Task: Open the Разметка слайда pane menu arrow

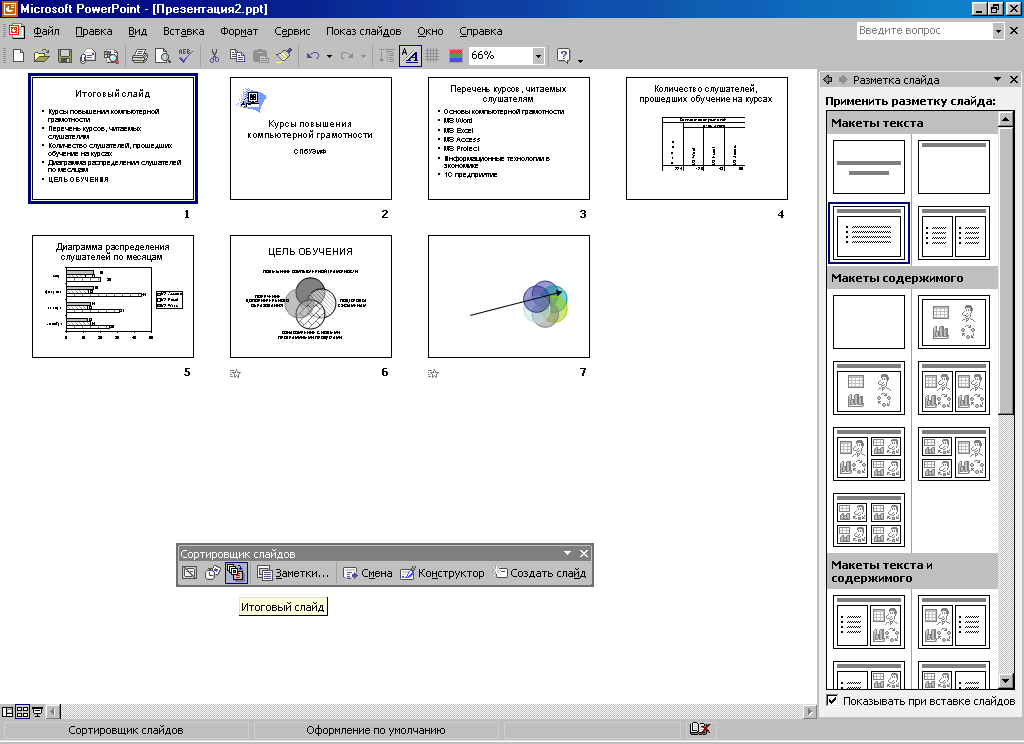Action: tap(997, 80)
